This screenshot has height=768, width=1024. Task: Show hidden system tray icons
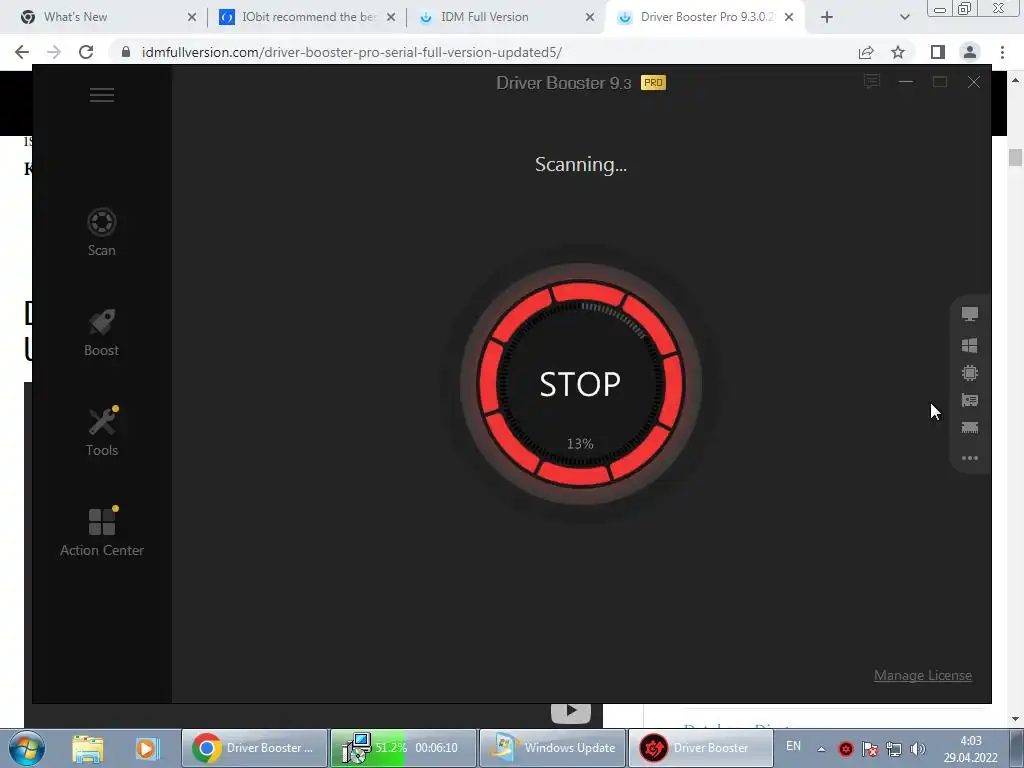coord(822,749)
